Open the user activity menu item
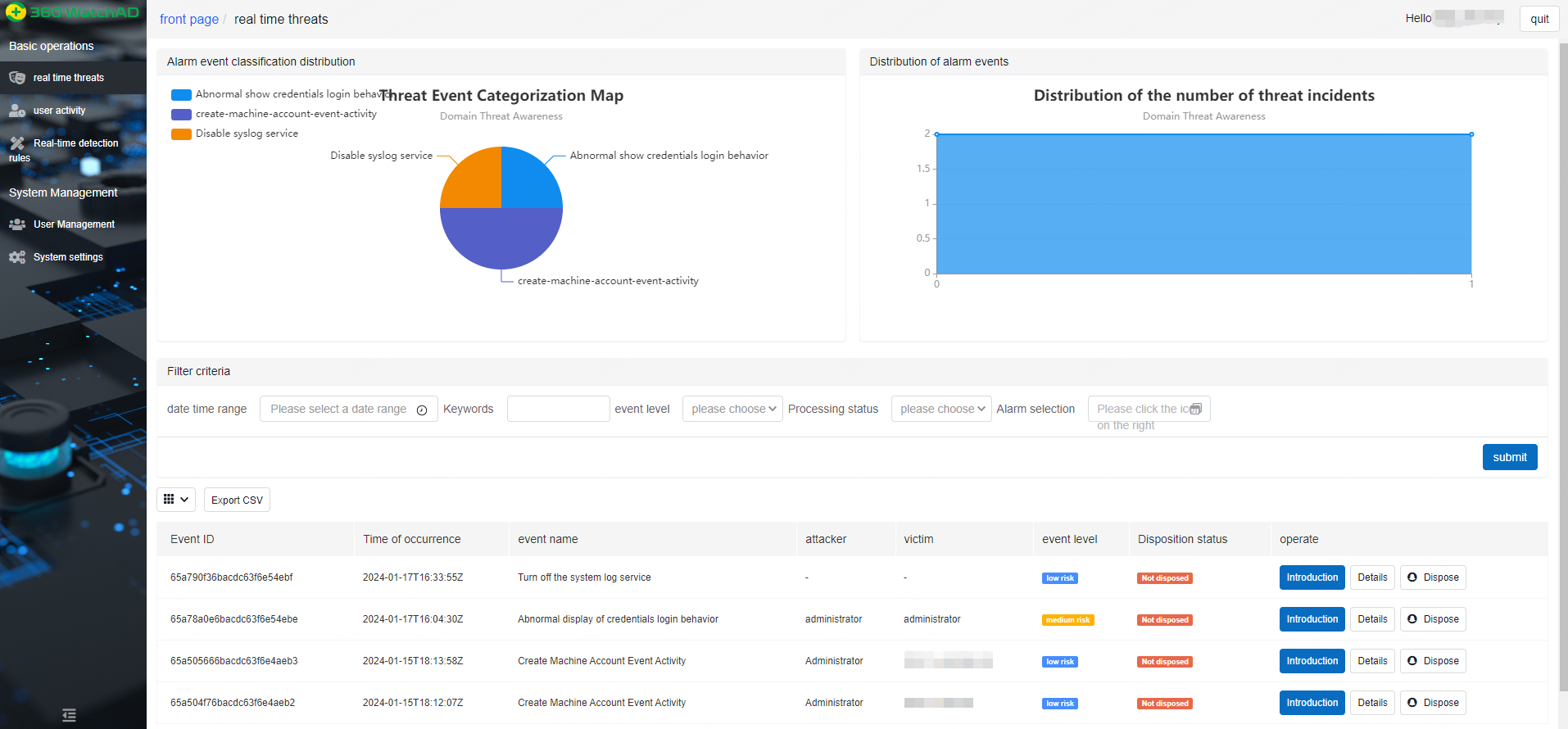Screen dimensions: 1568x729 tap(73, 111)
